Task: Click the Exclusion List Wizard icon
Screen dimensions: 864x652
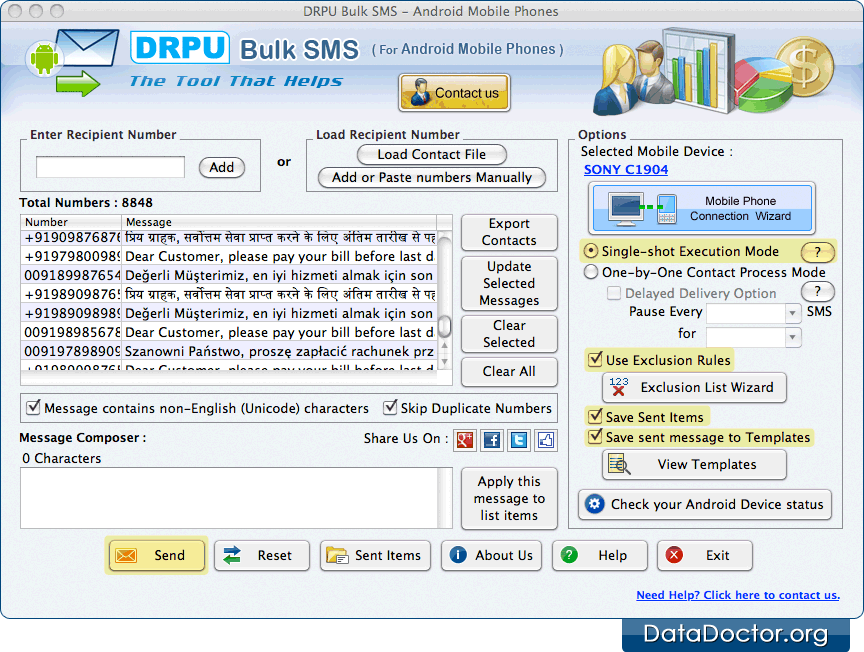Action: coord(618,387)
